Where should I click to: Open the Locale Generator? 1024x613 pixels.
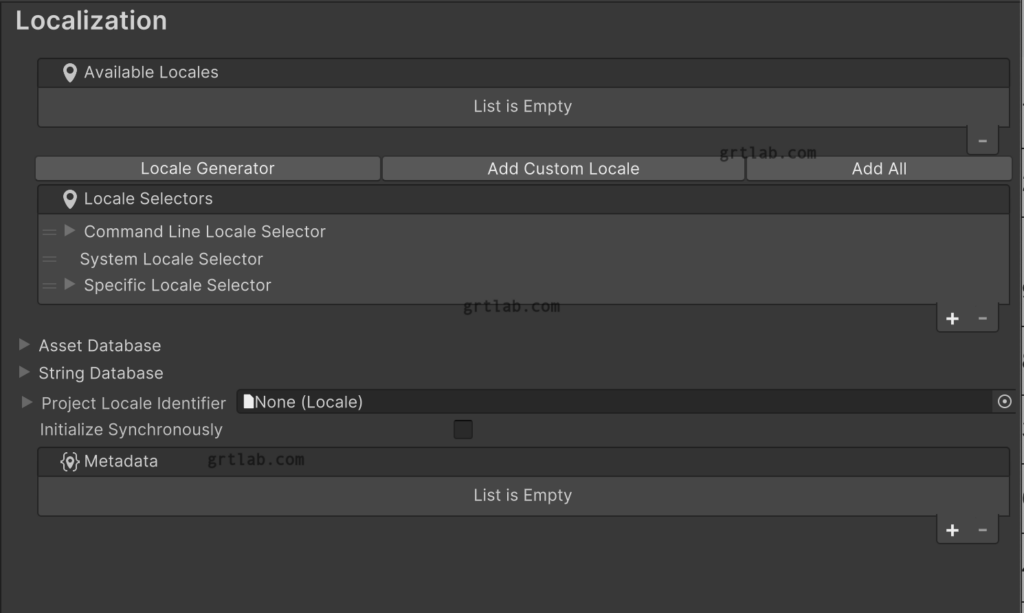click(x=207, y=168)
